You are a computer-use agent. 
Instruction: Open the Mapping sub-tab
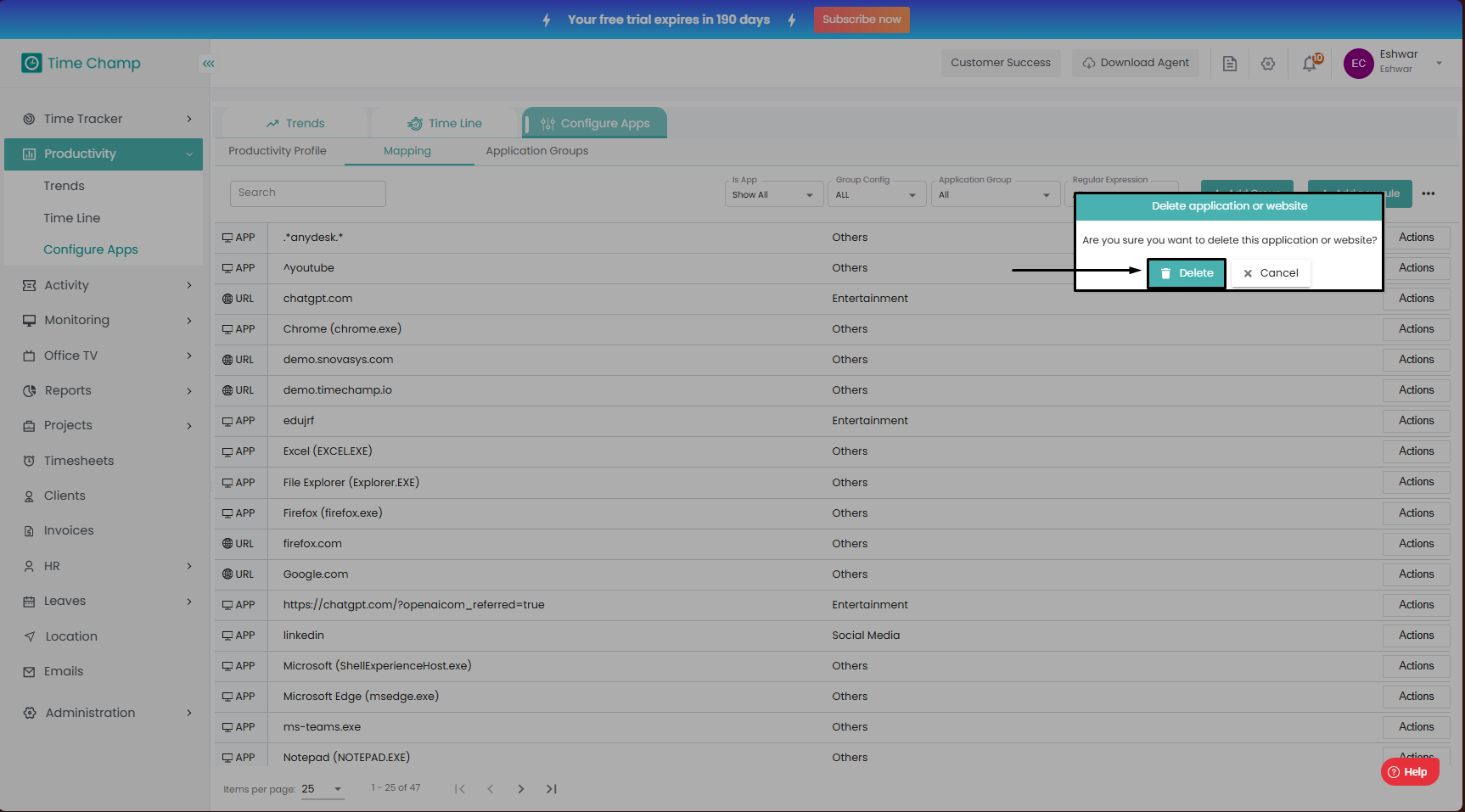407,151
